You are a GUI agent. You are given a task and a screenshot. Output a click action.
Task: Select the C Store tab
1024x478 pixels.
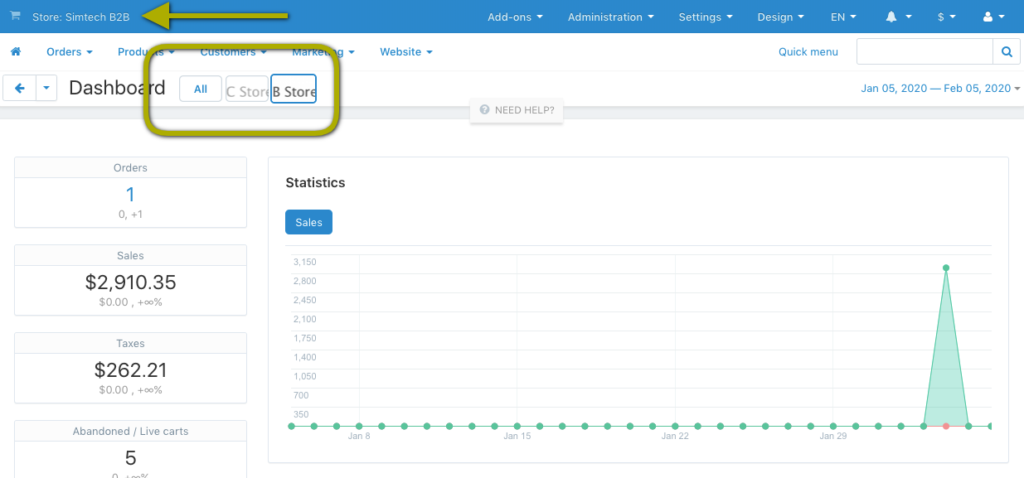(x=248, y=89)
